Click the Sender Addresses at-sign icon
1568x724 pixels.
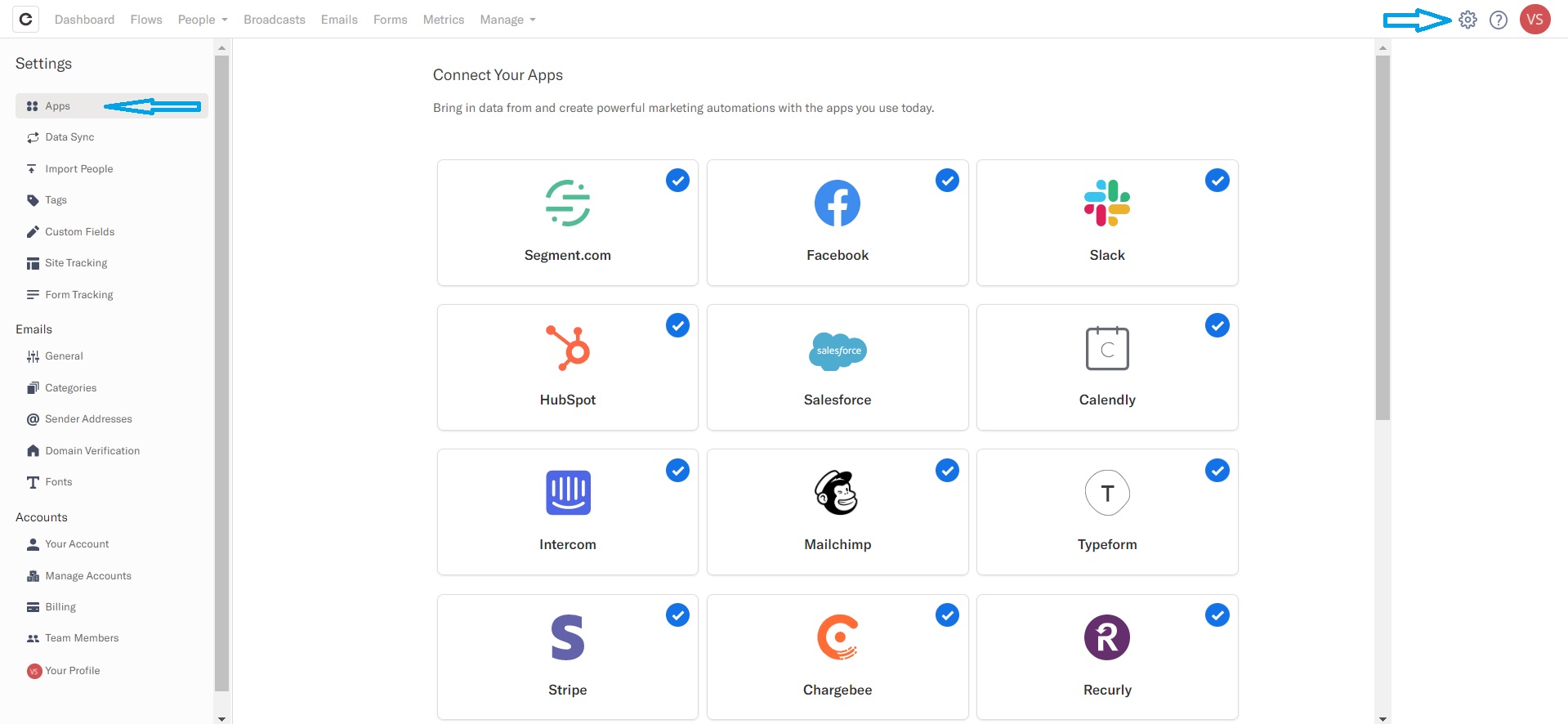click(x=33, y=419)
